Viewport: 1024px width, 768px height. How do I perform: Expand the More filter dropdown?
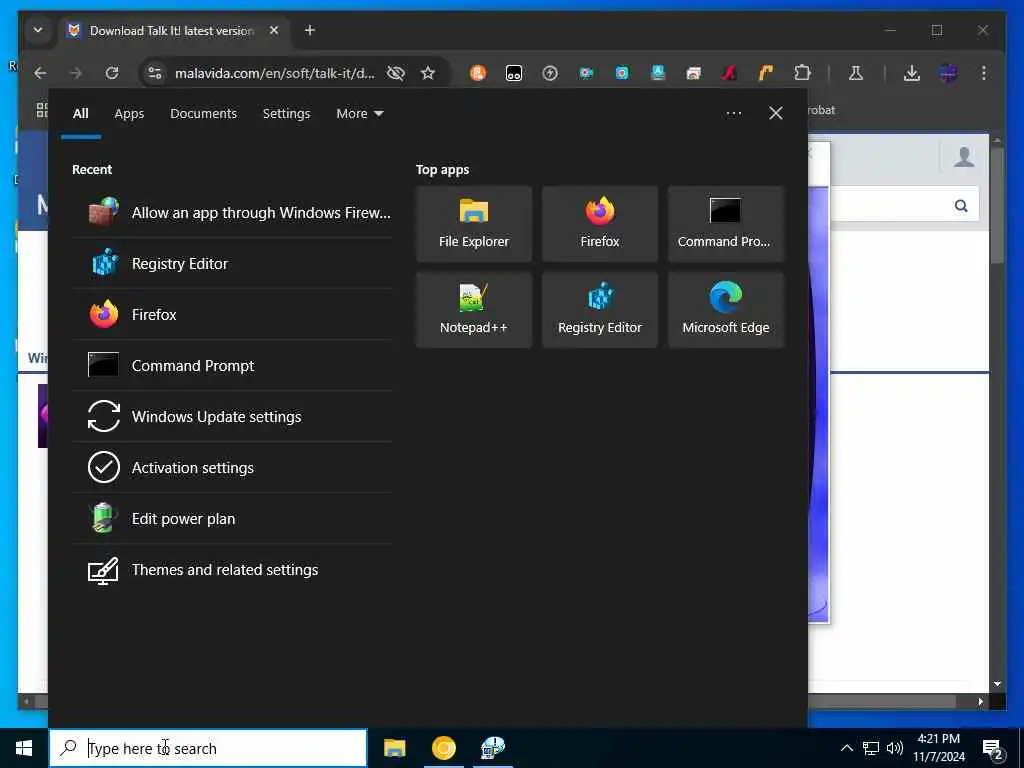pyautogui.click(x=360, y=114)
